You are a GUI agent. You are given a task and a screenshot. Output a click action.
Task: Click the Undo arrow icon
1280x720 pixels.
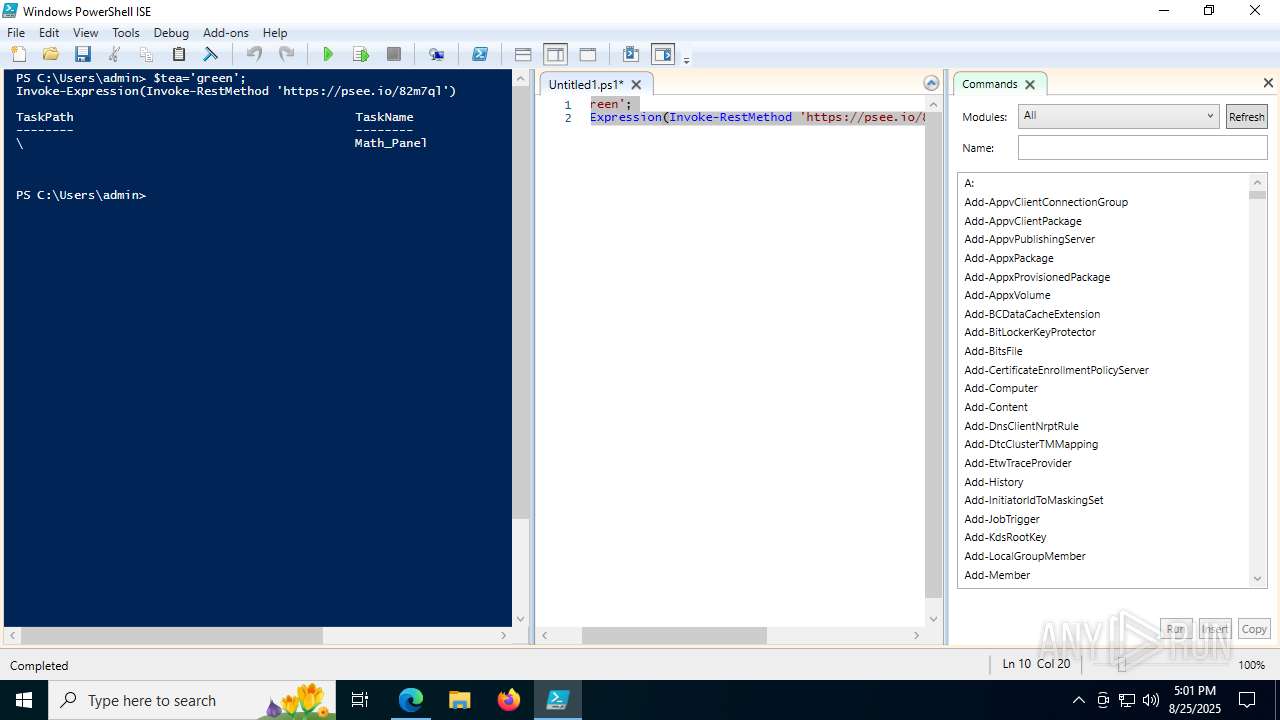pyautogui.click(x=254, y=54)
